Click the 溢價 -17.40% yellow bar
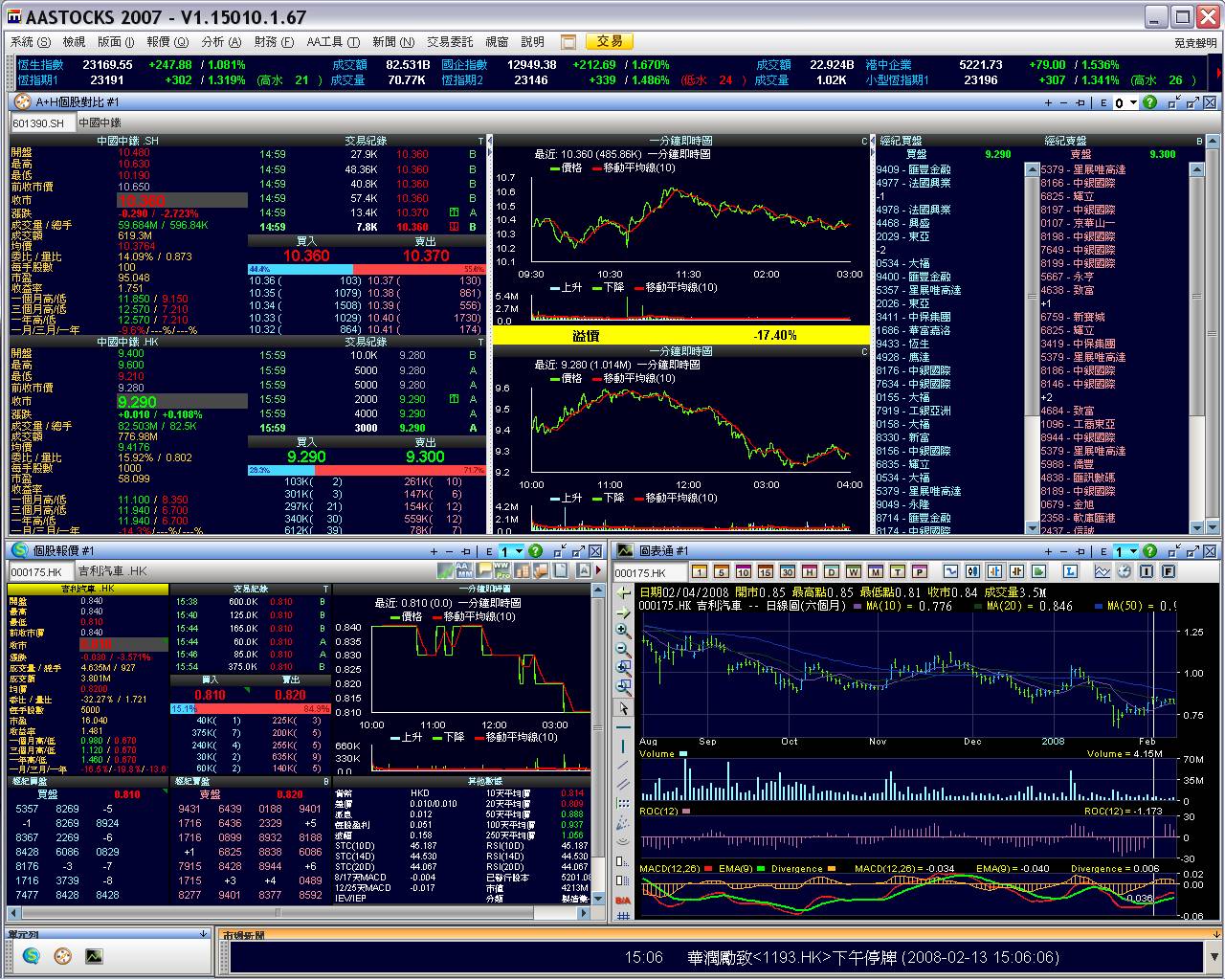The height and width of the screenshot is (980, 1225). tap(681, 335)
